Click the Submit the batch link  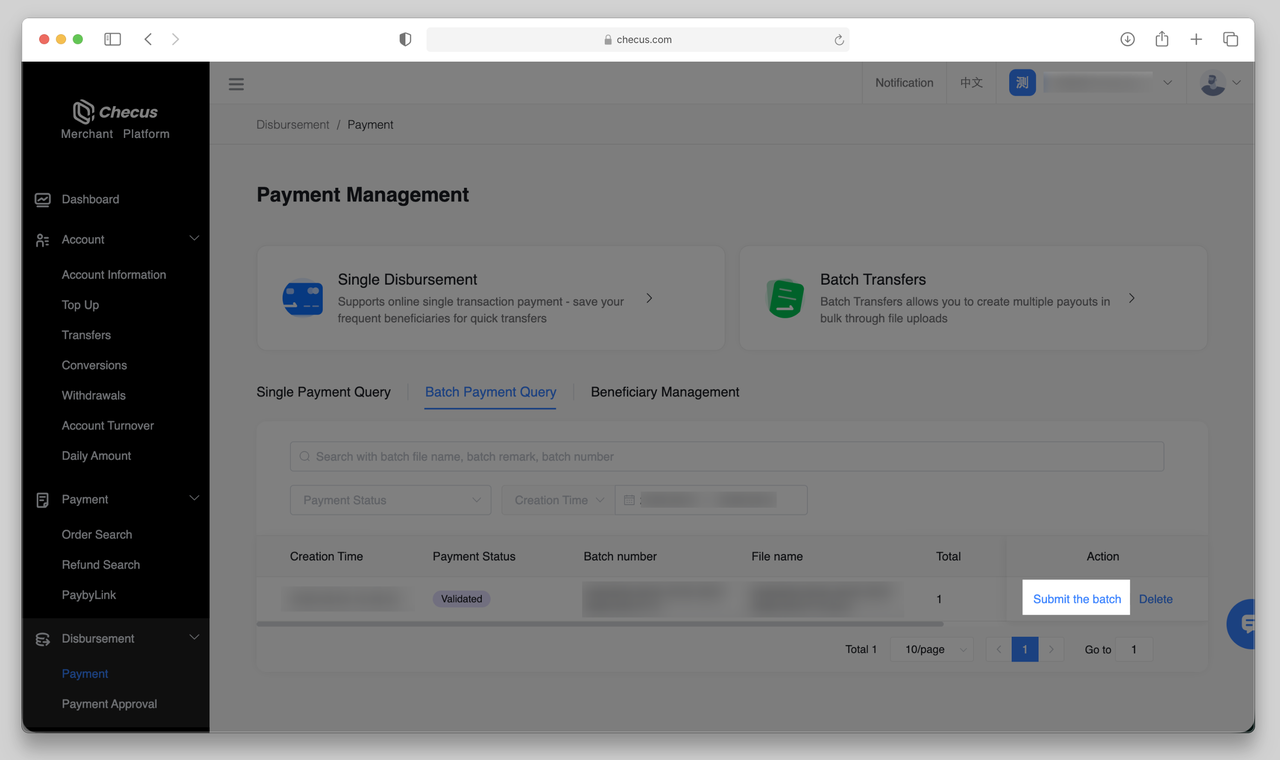click(x=1077, y=599)
